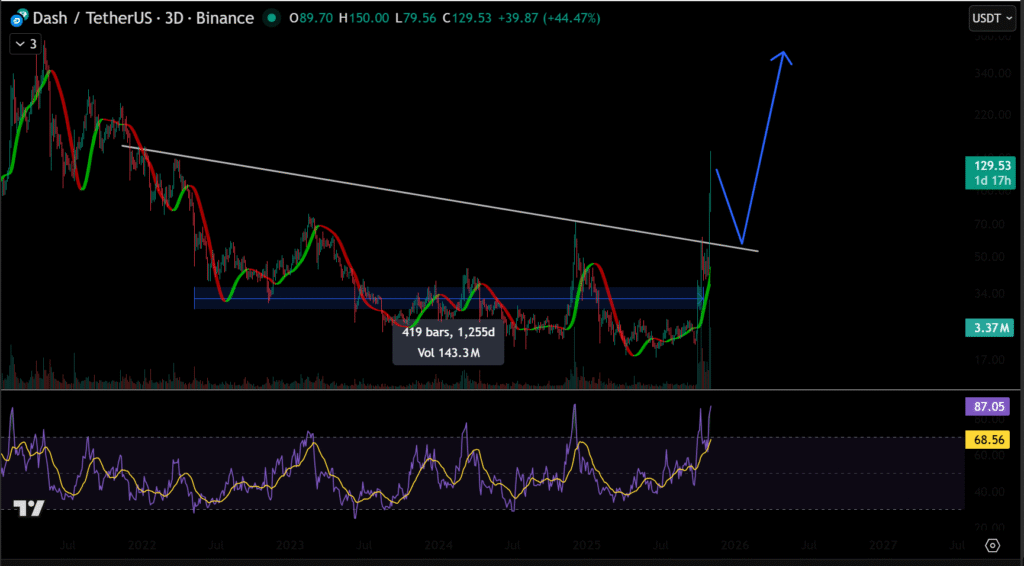This screenshot has height=566, width=1024.
Task: Click the 2026 label on time axis
Action: [734, 546]
